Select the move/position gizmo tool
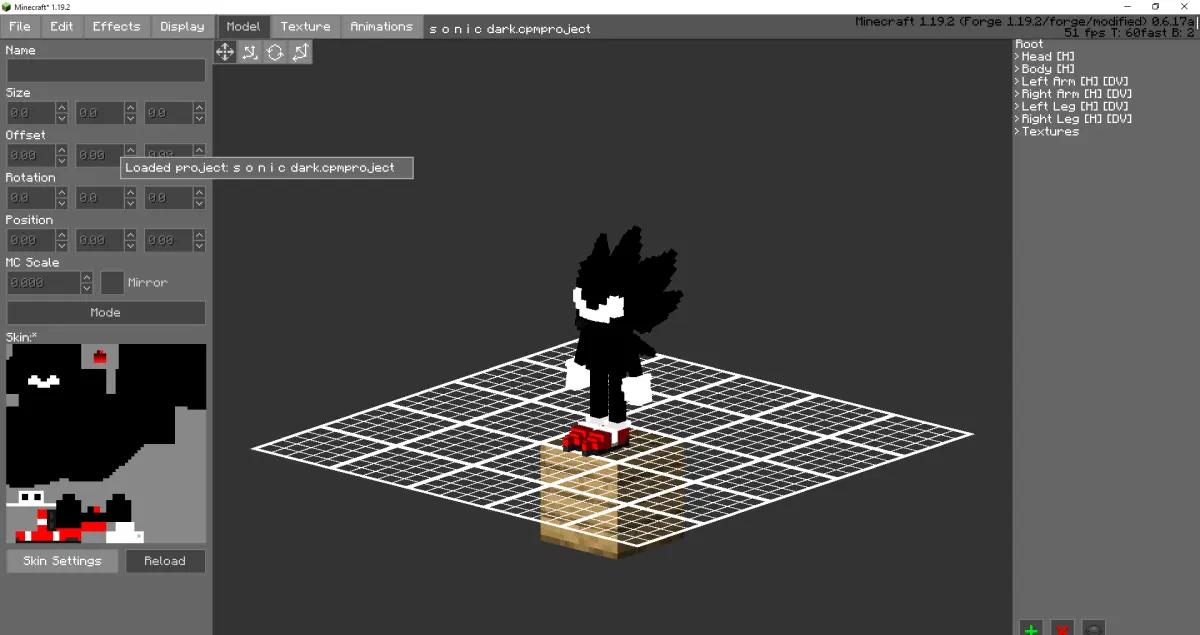Viewport: 1200px width, 635px height. (225, 52)
